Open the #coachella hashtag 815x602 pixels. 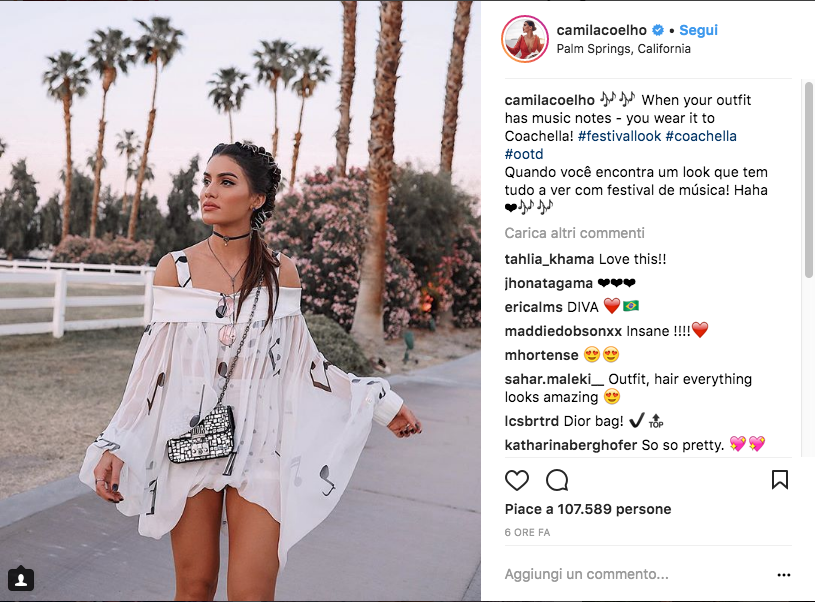pyautogui.click(x=701, y=136)
